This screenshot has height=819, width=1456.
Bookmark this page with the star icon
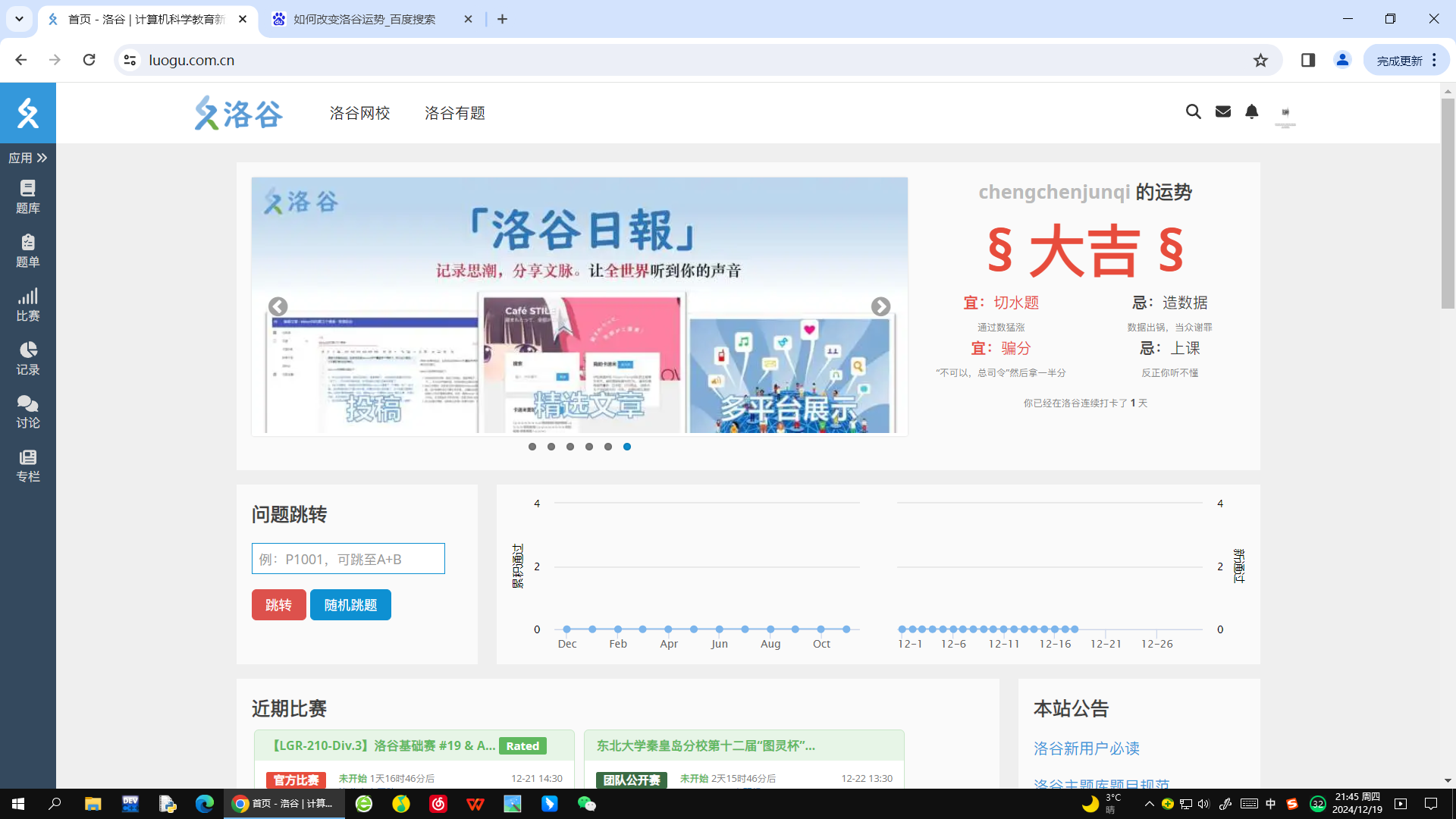coord(1260,60)
